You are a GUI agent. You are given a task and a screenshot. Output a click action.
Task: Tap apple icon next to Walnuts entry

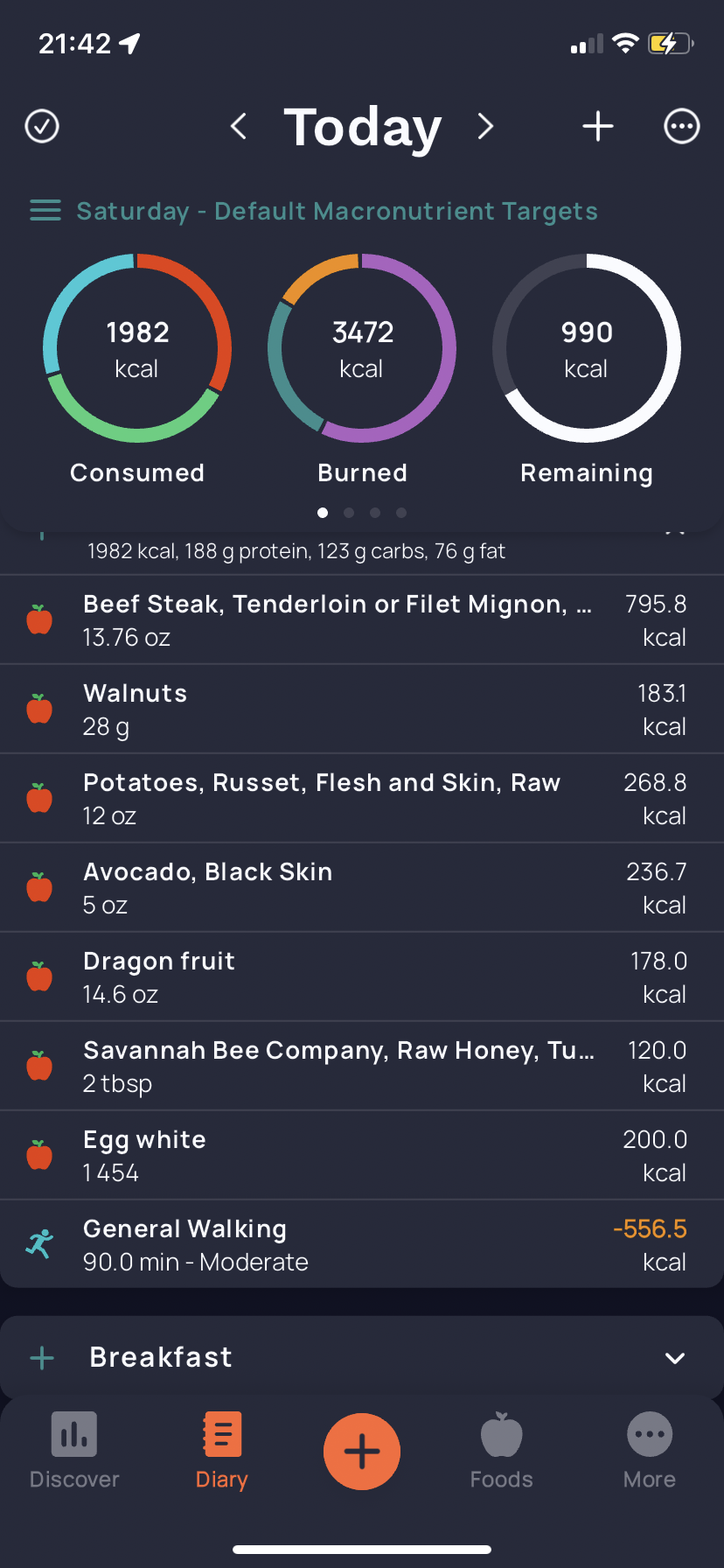[39, 709]
